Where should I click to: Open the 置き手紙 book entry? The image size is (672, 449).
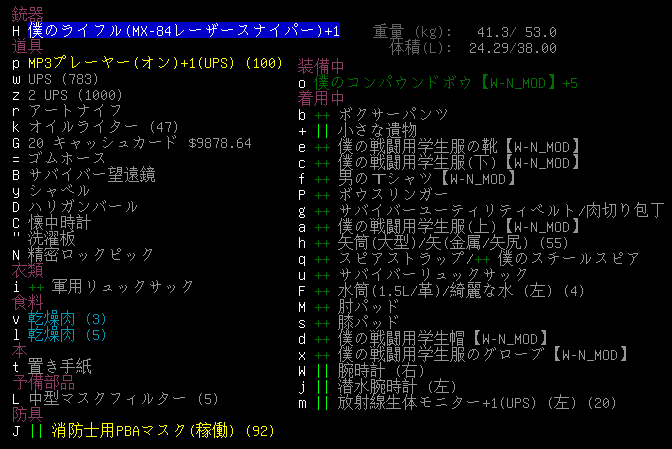58,367
